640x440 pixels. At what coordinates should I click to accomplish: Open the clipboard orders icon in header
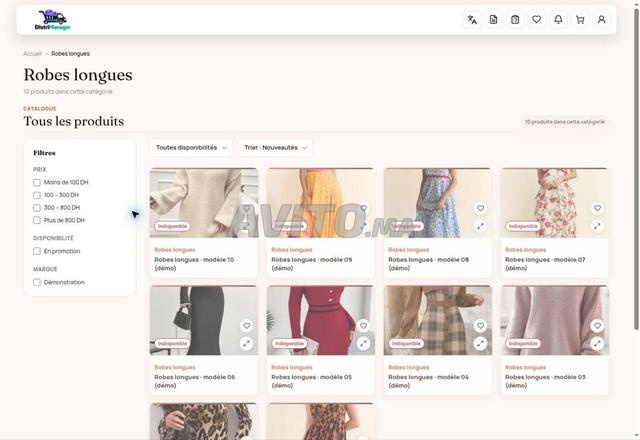coord(515,20)
